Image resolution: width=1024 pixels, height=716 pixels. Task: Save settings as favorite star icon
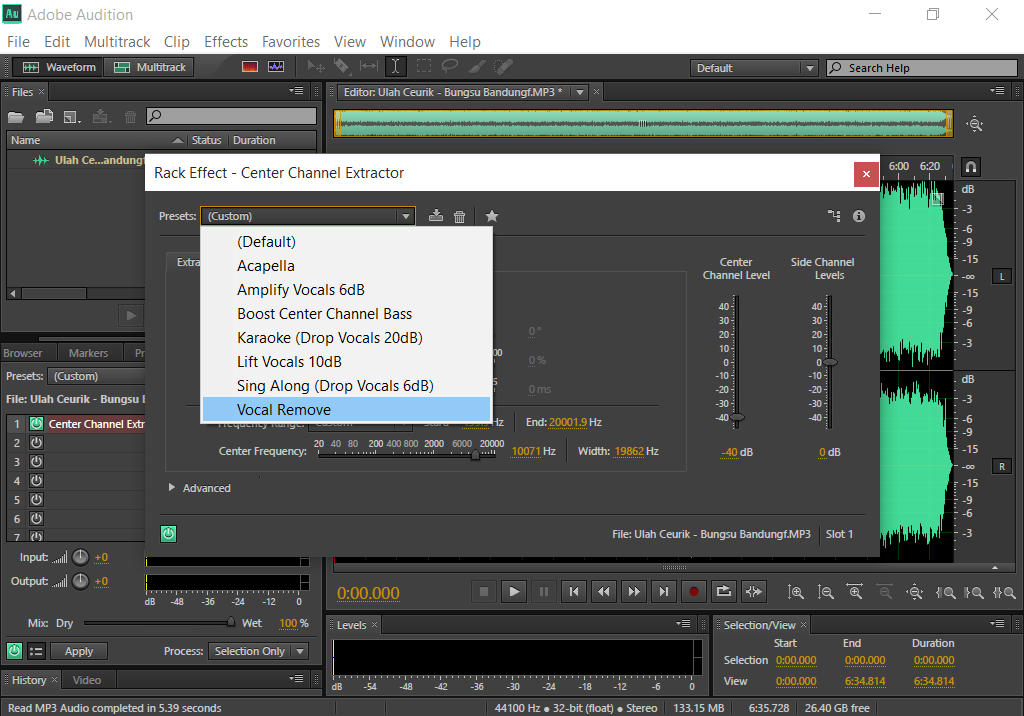(492, 216)
